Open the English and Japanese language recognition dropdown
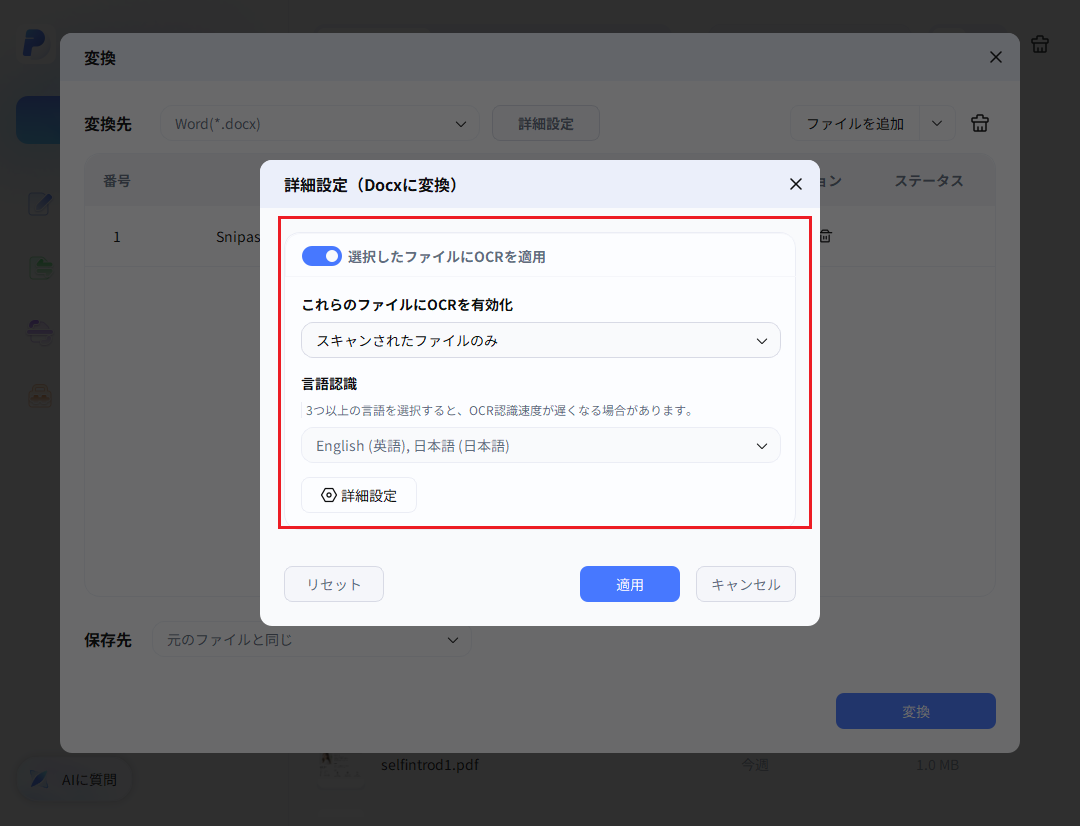Screen dimensions: 1080x826 coord(541,446)
